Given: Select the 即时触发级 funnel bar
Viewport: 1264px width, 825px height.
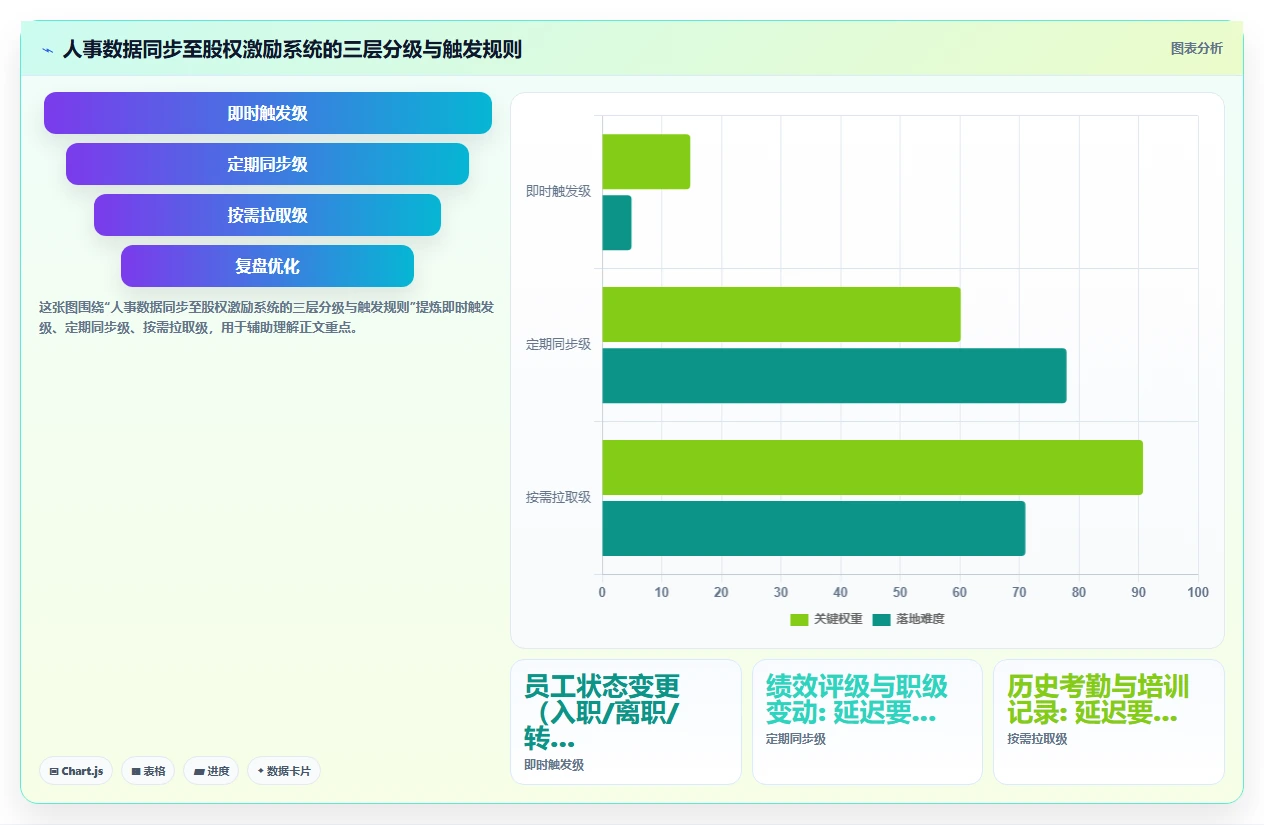Looking at the screenshot, I should coord(268,113).
